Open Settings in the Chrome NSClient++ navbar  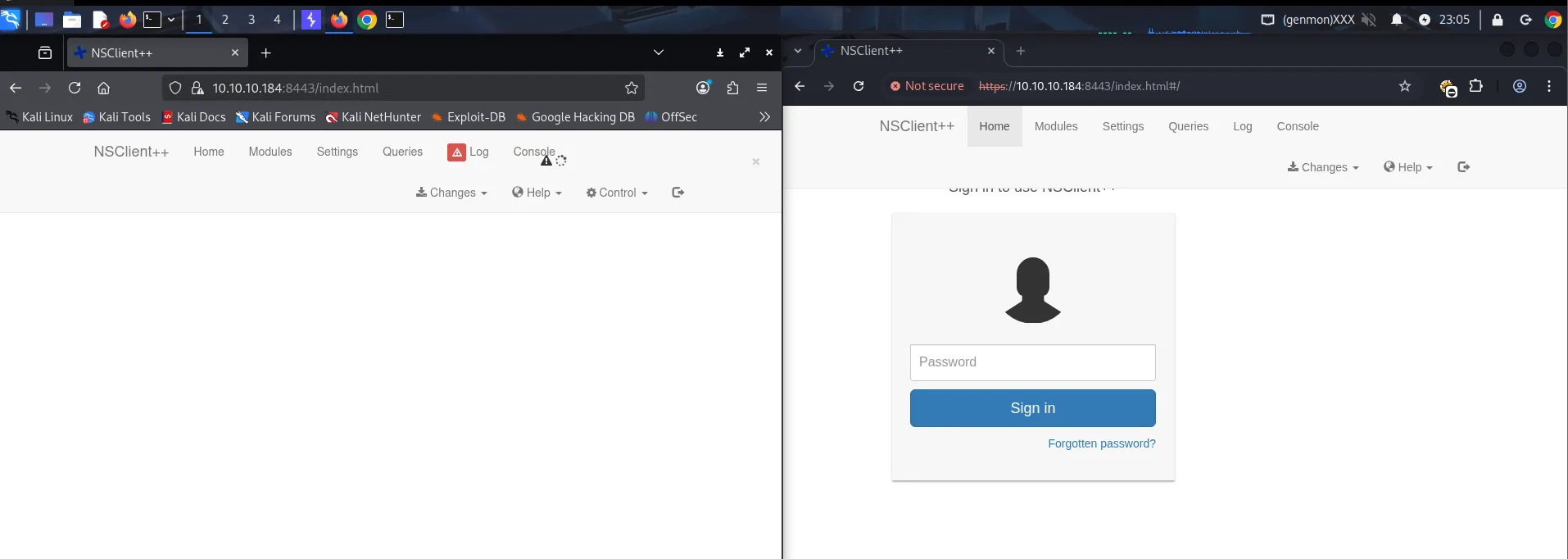[x=1123, y=126]
